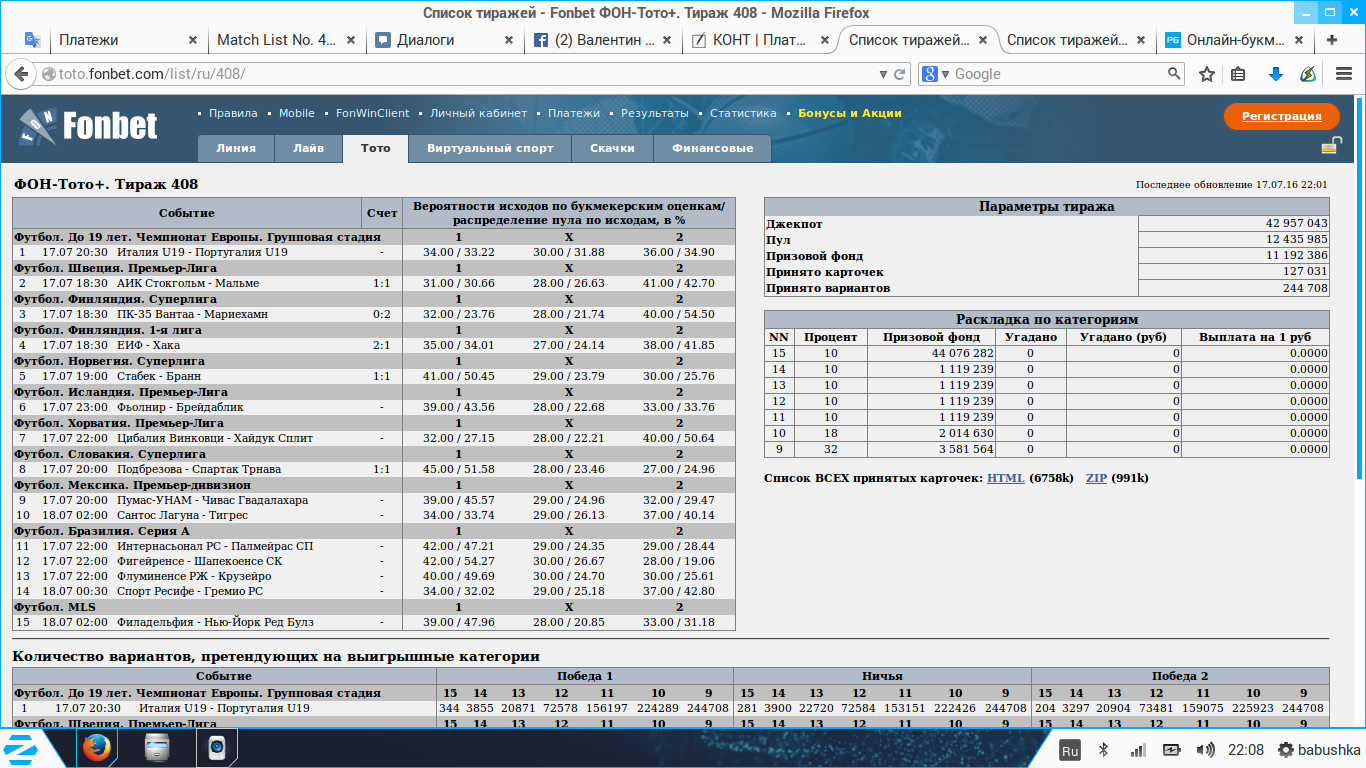This screenshot has height=768, width=1366.
Task: Reload the page with the refresh icon
Action: click(900, 74)
